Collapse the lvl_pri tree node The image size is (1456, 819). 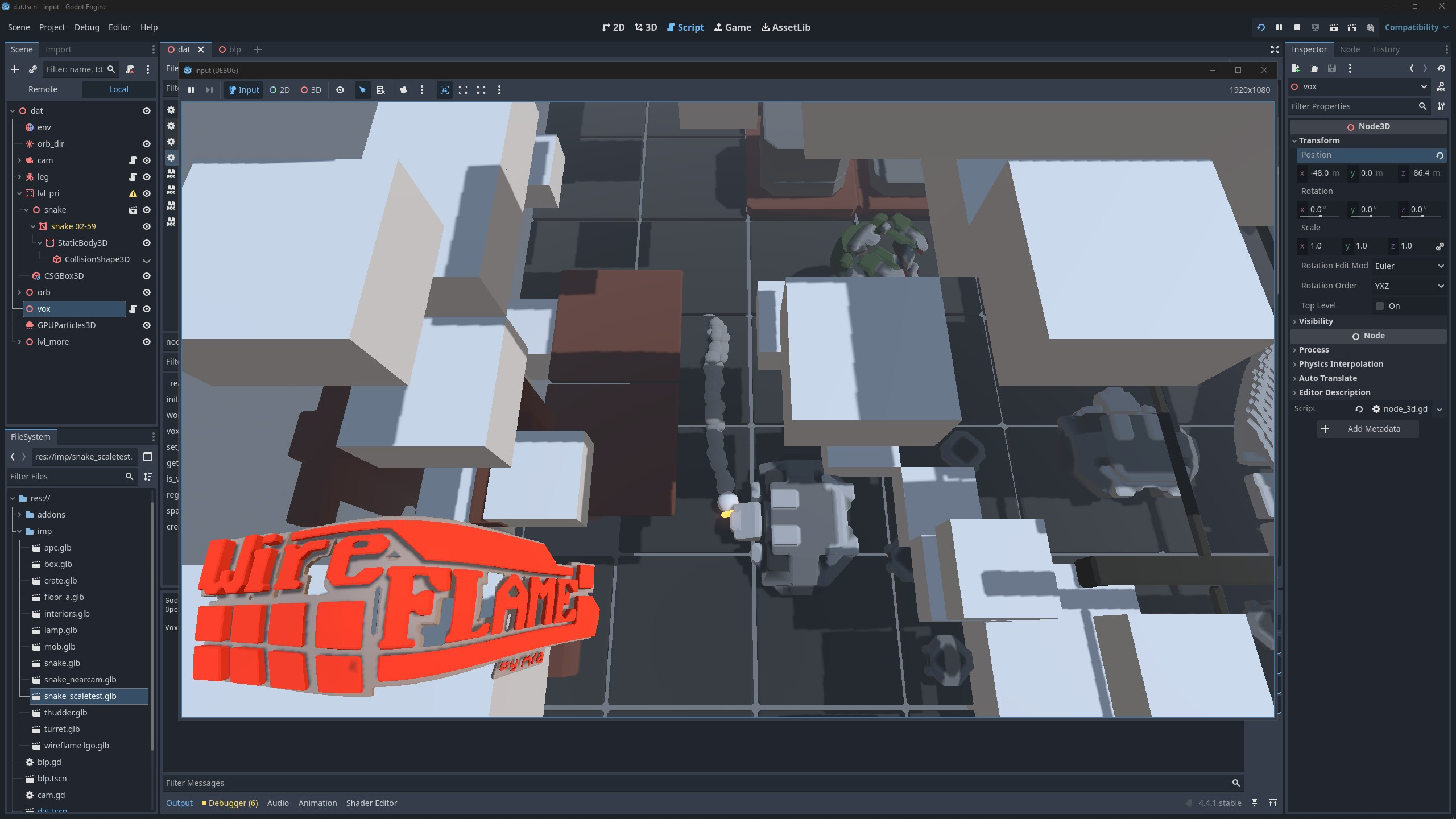tap(19, 193)
